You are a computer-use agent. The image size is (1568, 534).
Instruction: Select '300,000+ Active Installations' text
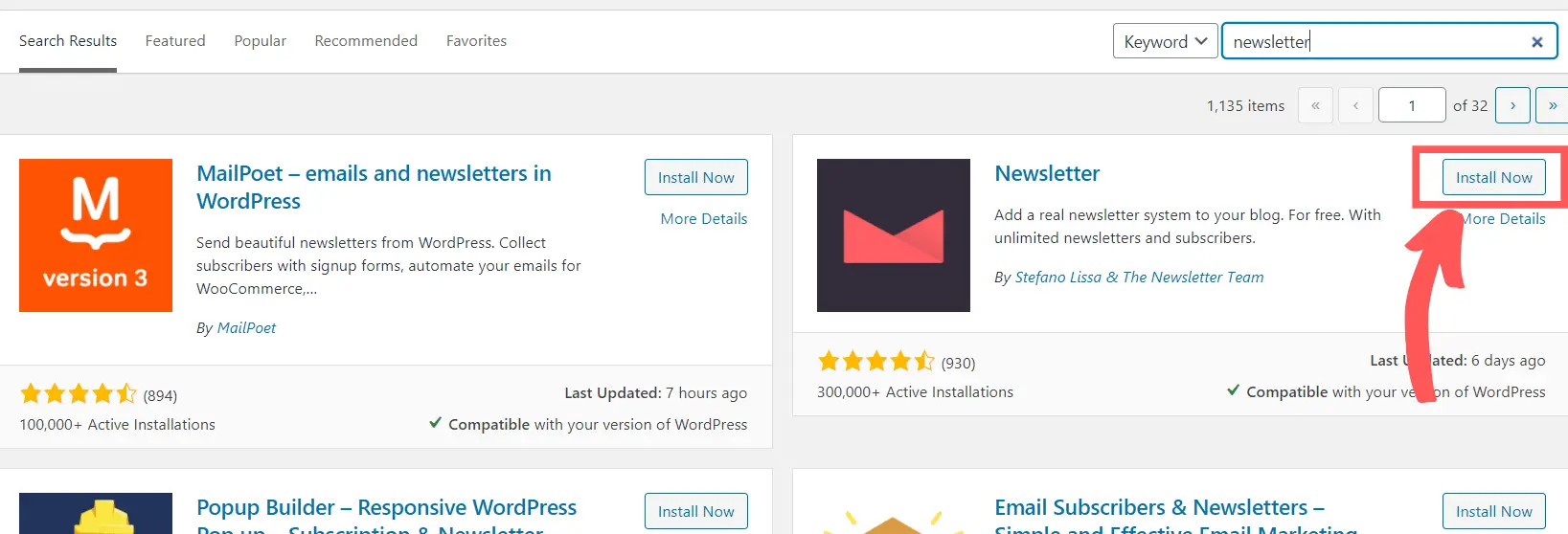tap(915, 391)
